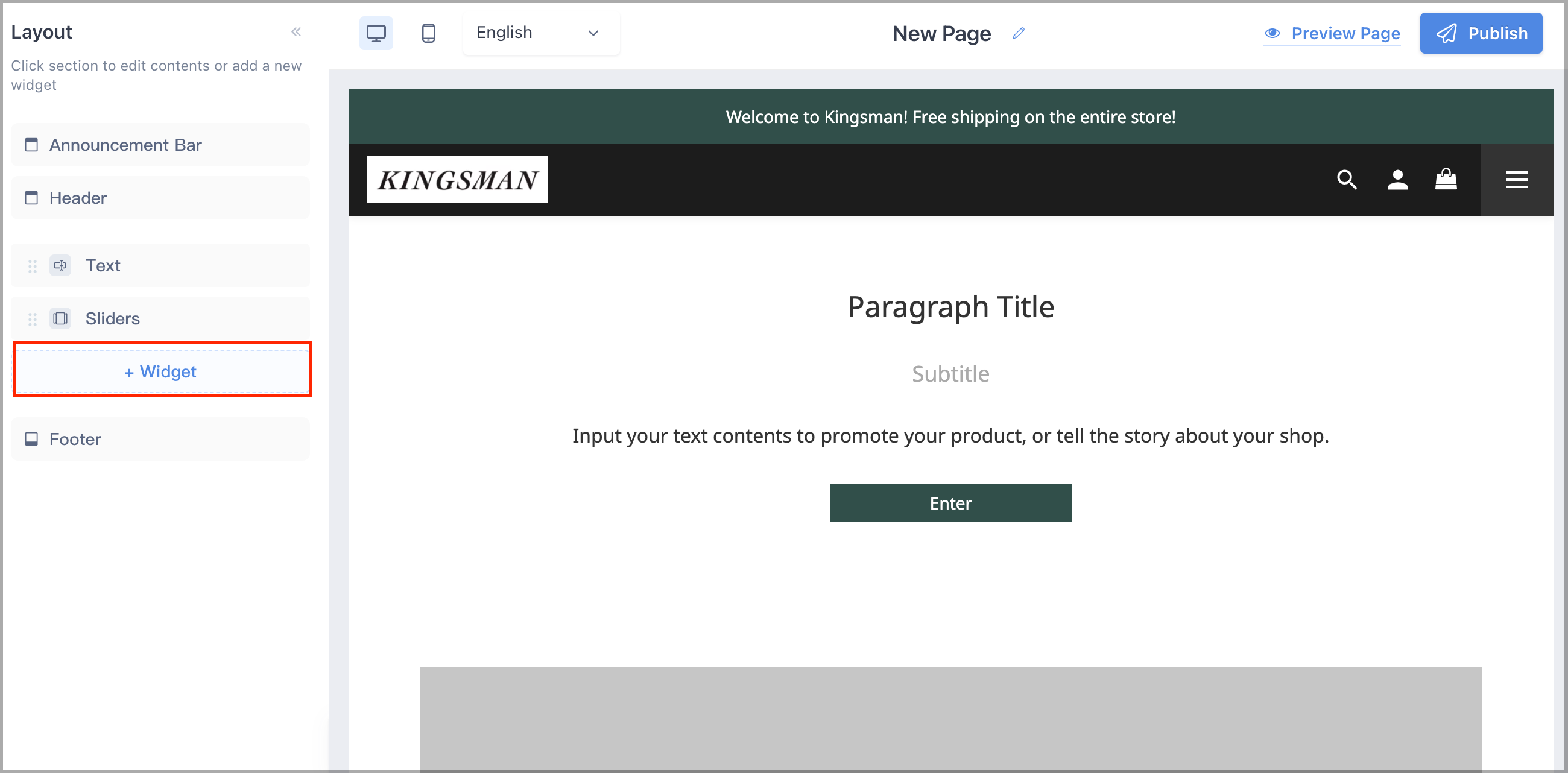Screen dimensions: 1568x773
Task: Select the Footer section
Action: pos(160,439)
